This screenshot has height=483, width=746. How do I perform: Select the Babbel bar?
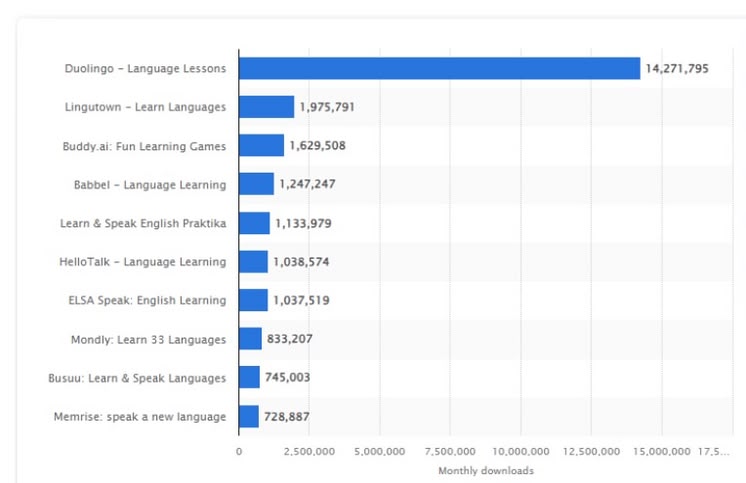click(256, 184)
